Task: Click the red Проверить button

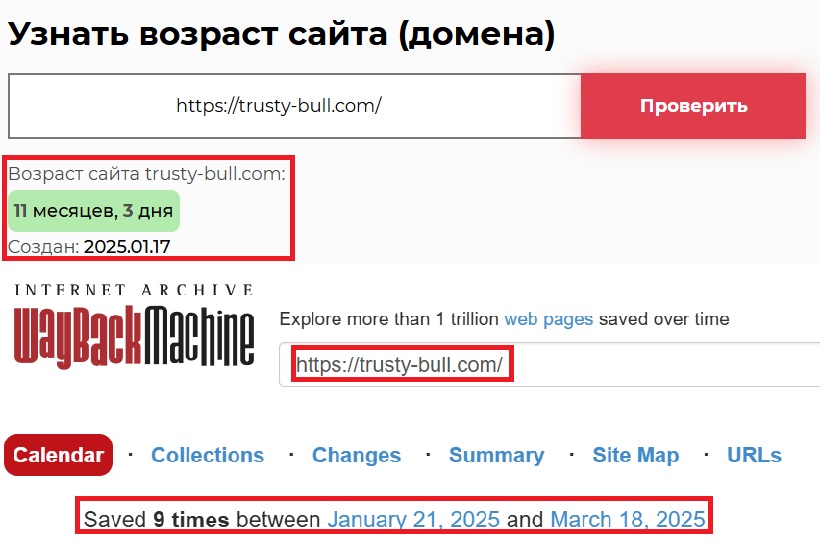Action: pos(693,106)
